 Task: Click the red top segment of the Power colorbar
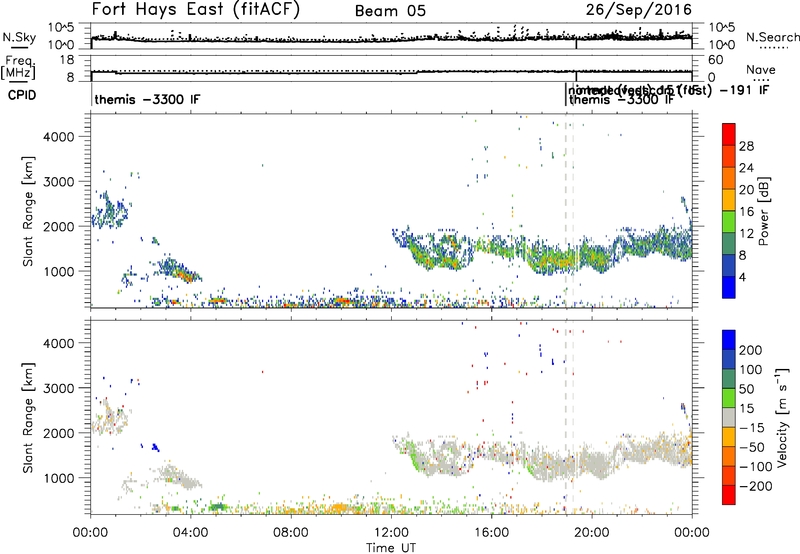[x=729, y=135]
